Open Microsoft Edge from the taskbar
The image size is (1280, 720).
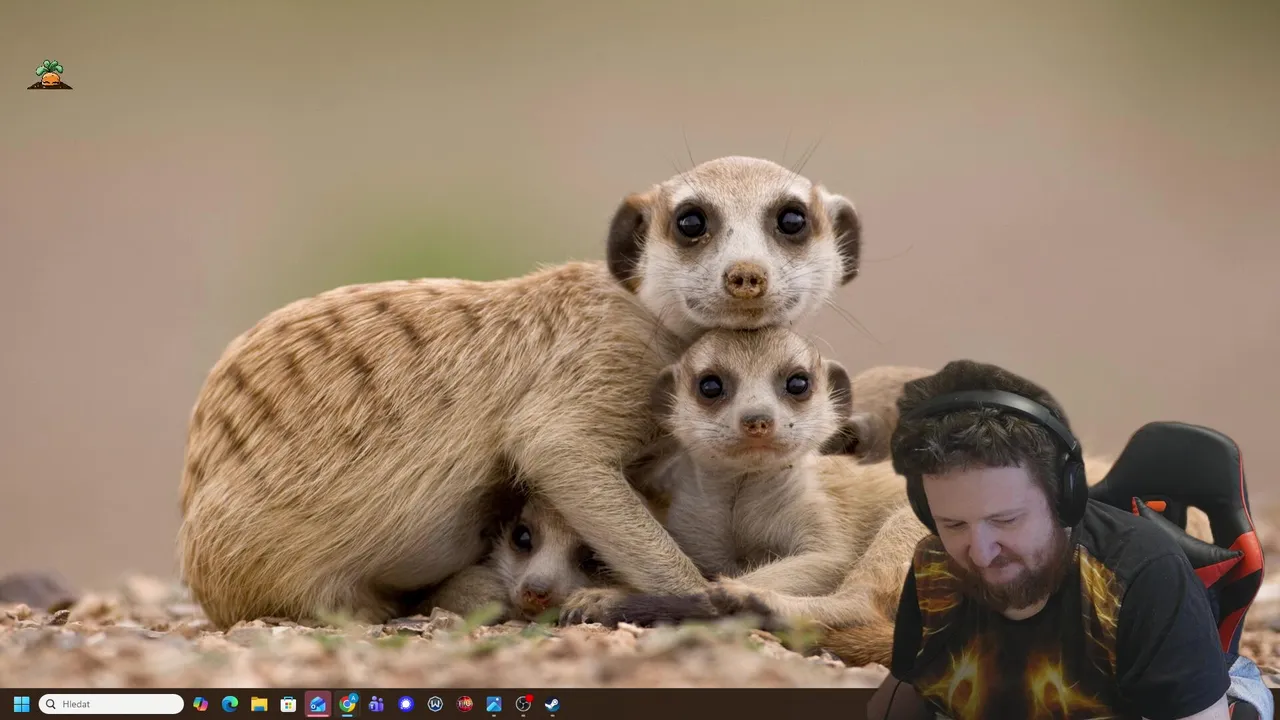230,704
